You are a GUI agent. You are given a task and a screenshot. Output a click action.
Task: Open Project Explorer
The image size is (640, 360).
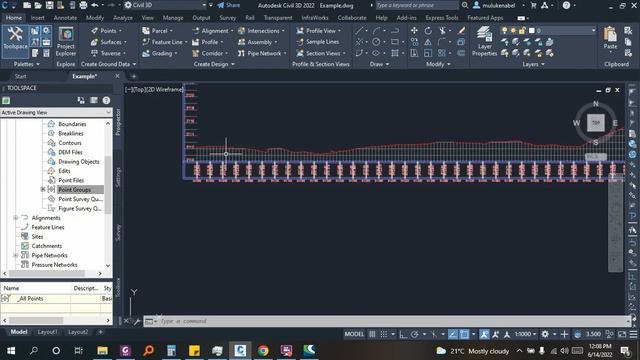[66, 42]
